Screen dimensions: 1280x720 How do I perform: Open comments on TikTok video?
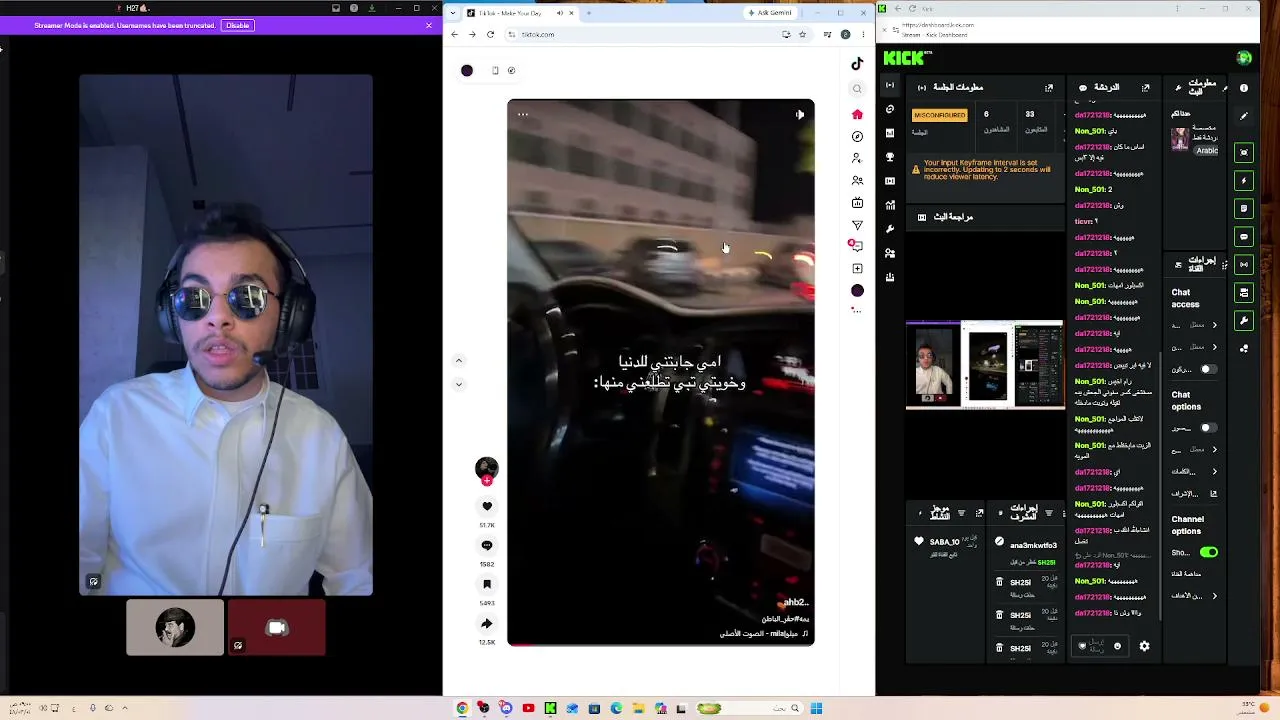[487, 545]
